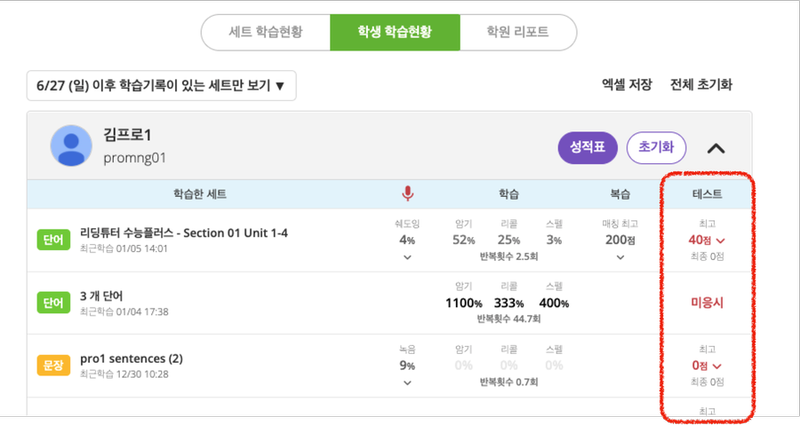Click the green 단어 badge for 리딩튜터 수능플러스
The height and width of the screenshot is (425, 800).
click(x=54, y=240)
